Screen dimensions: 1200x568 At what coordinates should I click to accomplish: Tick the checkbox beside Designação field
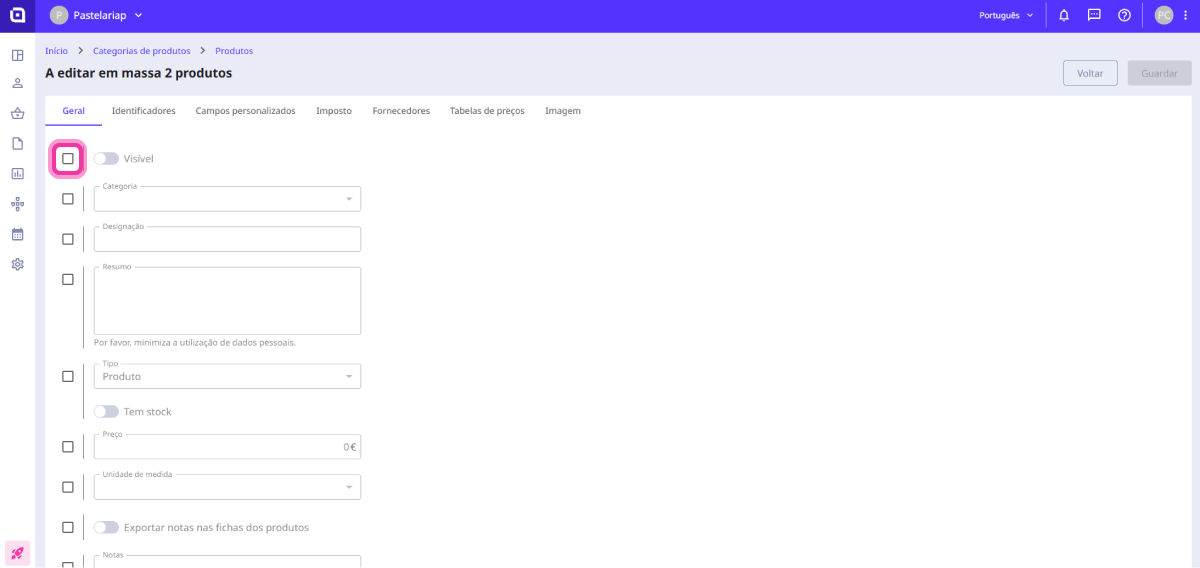[x=68, y=239]
